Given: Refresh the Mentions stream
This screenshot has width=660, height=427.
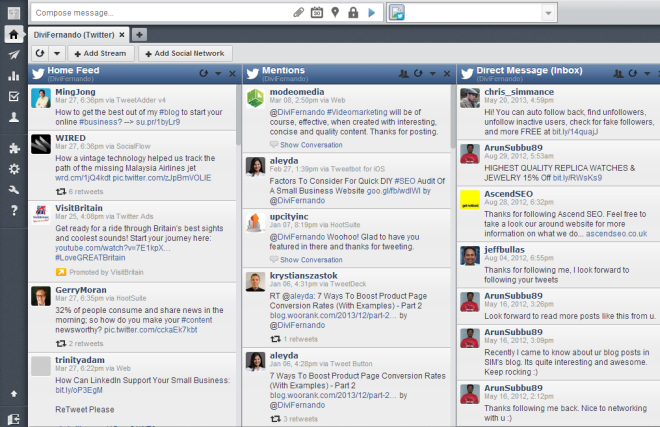Looking at the screenshot, I should [x=418, y=73].
